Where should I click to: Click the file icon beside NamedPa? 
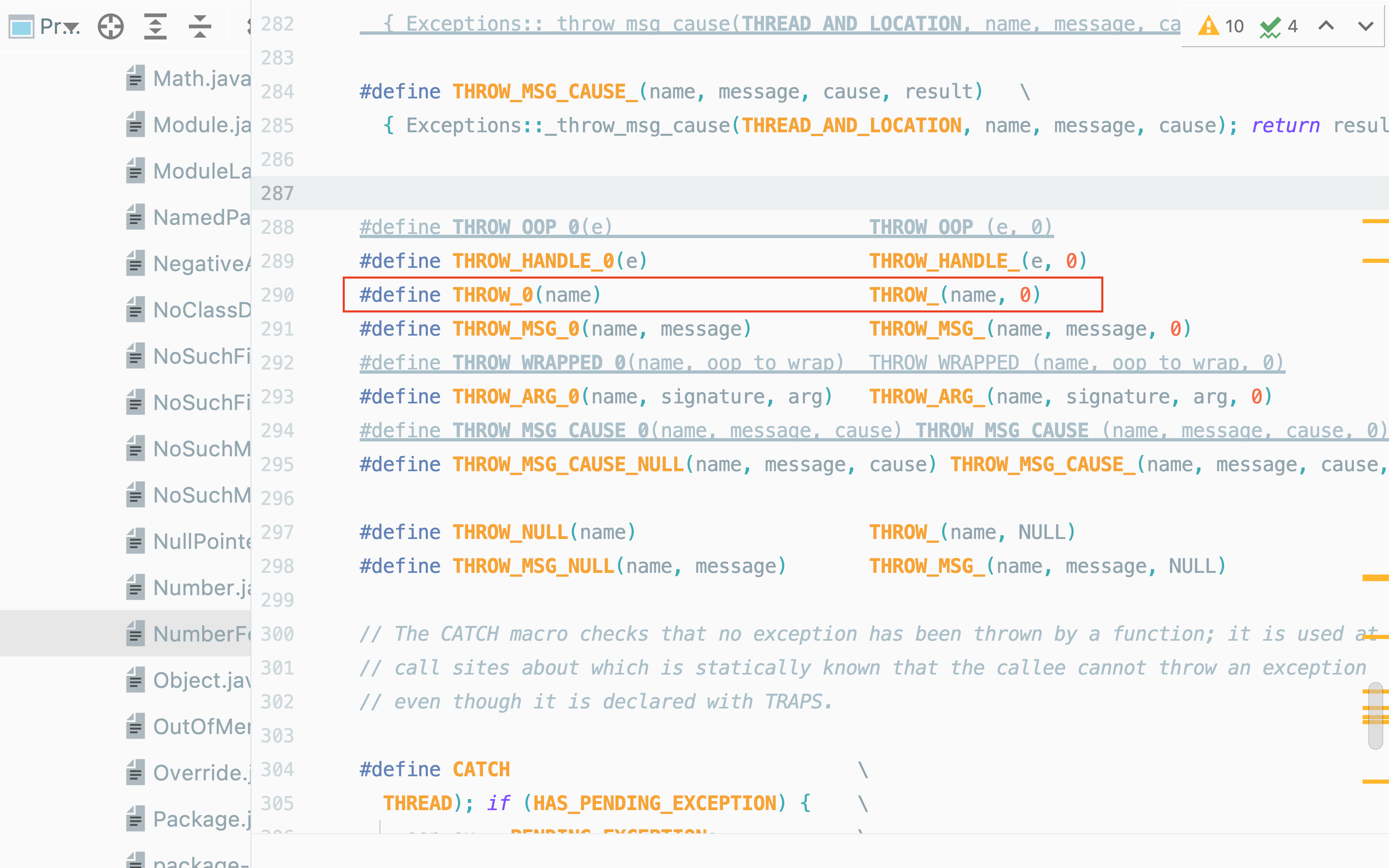[136, 217]
